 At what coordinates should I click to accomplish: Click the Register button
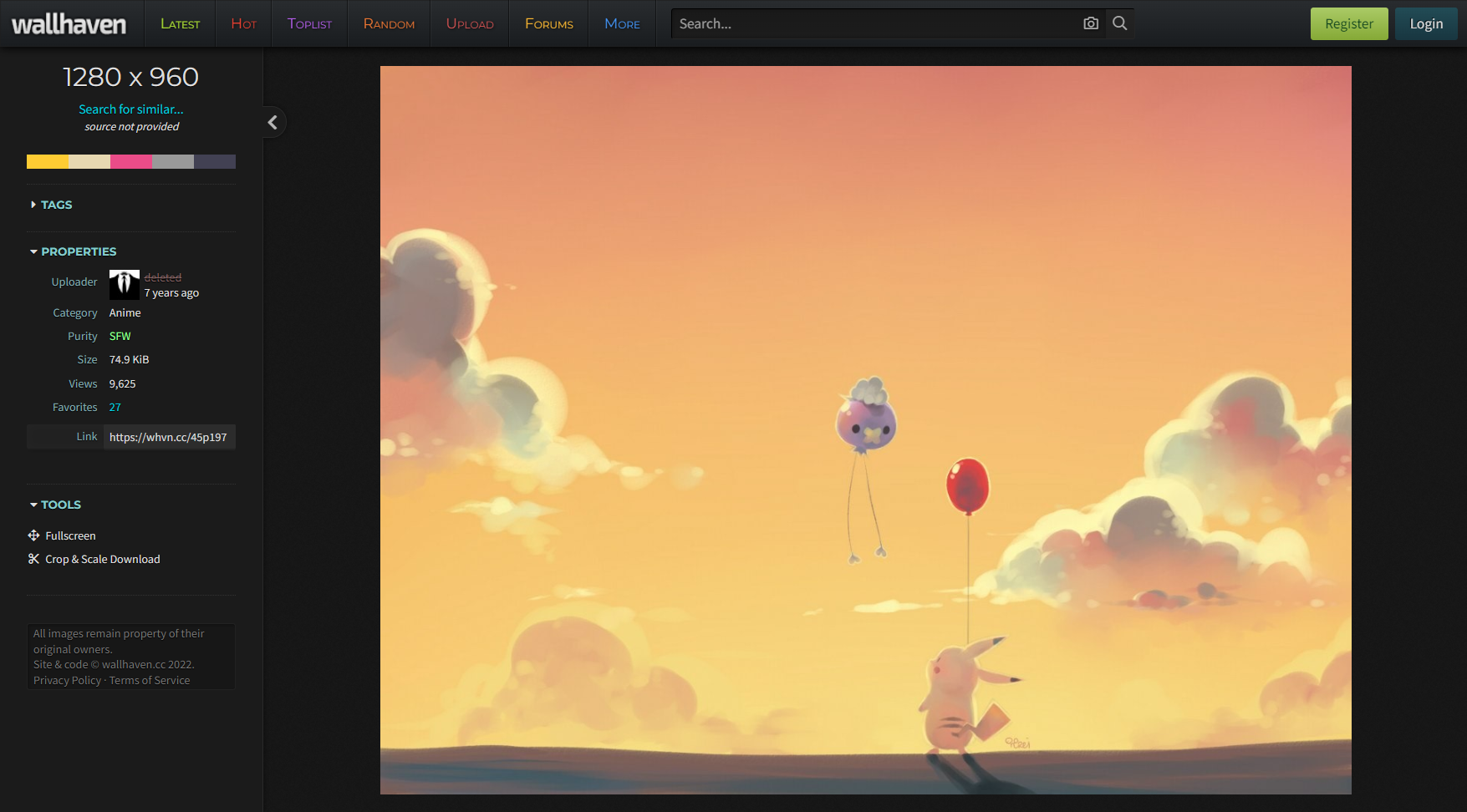1349,23
